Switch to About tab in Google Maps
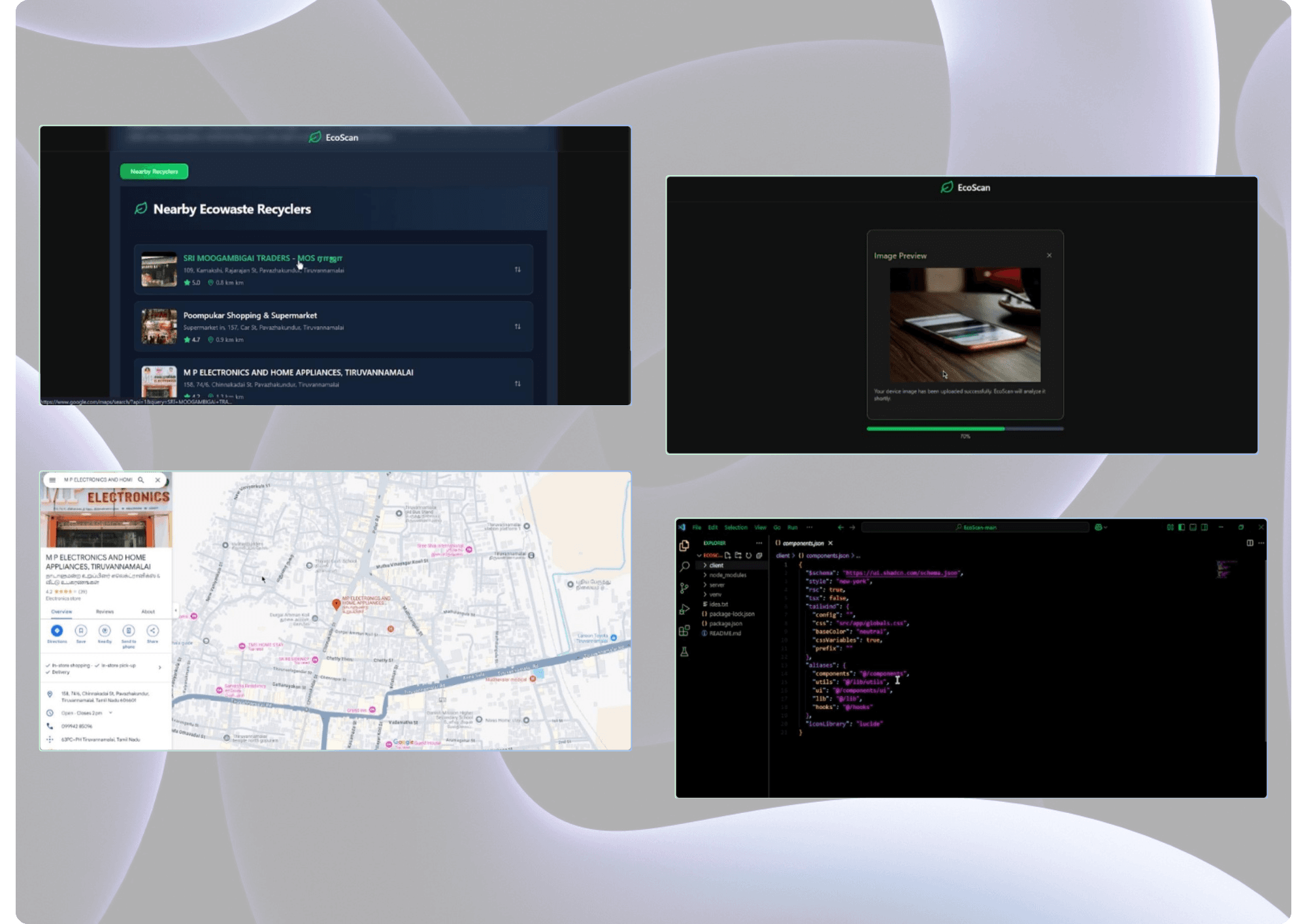This screenshot has width=1307, height=924. click(x=148, y=612)
